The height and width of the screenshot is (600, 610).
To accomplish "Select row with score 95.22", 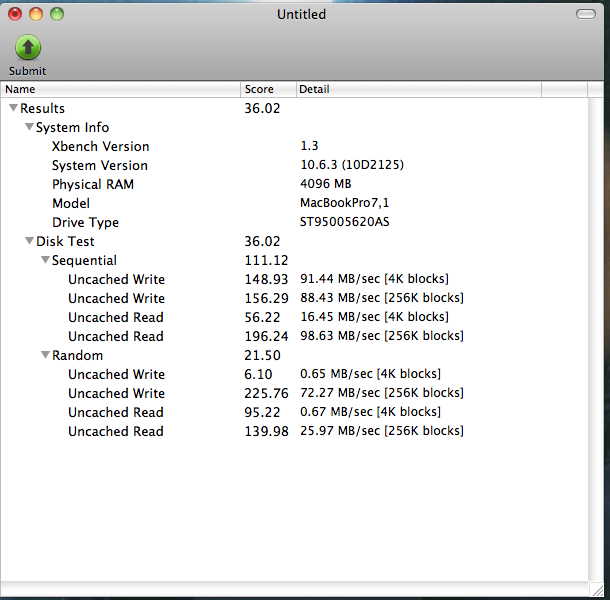I will [294, 412].
